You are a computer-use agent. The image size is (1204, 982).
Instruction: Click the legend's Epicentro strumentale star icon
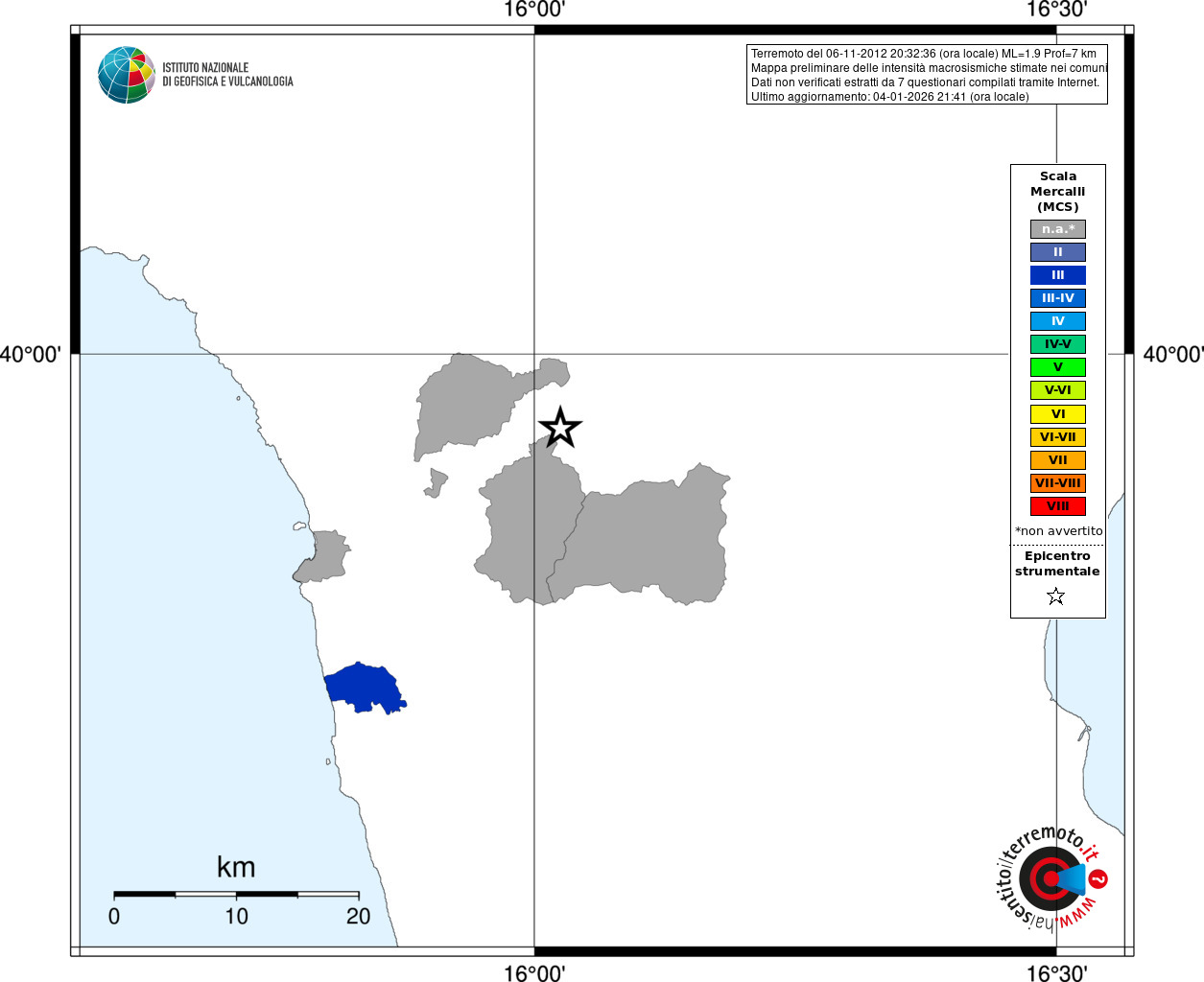click(x=1056, y=596)
